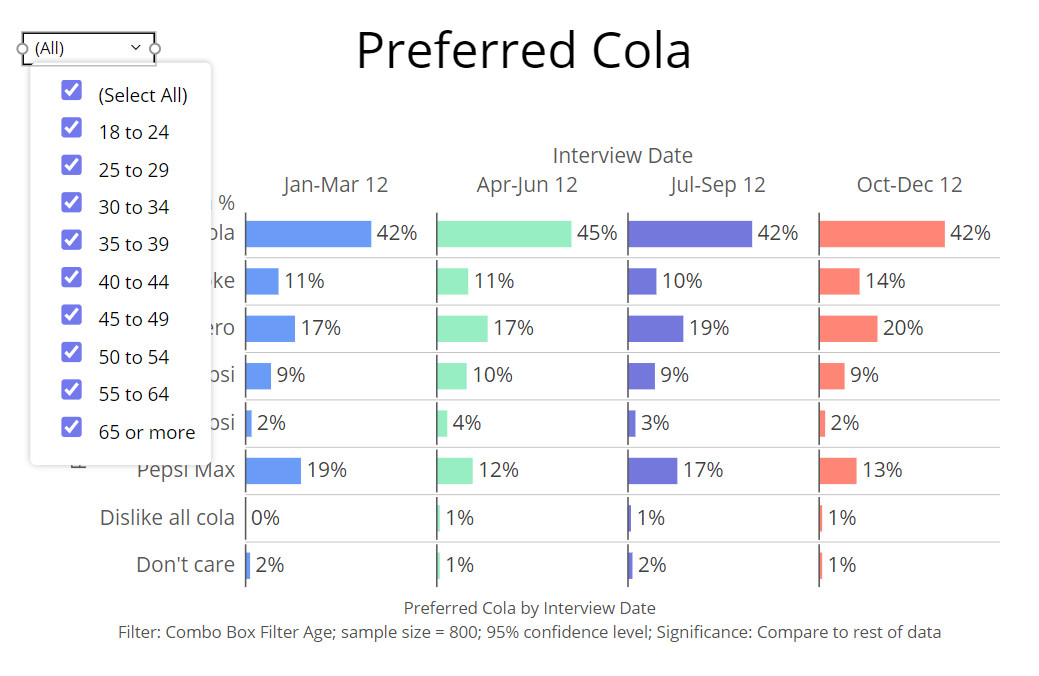Uncheck the 55 to 64 checkbox
This screenshot has width=1039, height=676.
click(x=72, y=389)
